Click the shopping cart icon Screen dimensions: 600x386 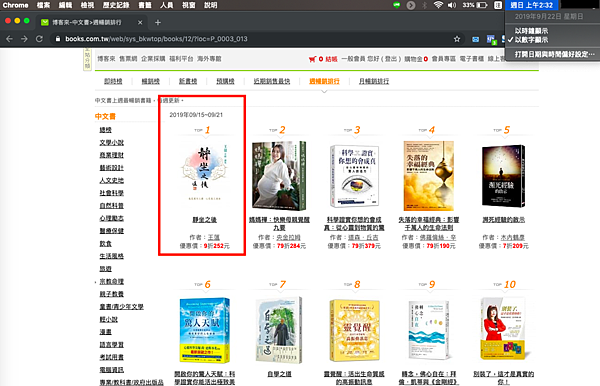(x=312, y=59)
